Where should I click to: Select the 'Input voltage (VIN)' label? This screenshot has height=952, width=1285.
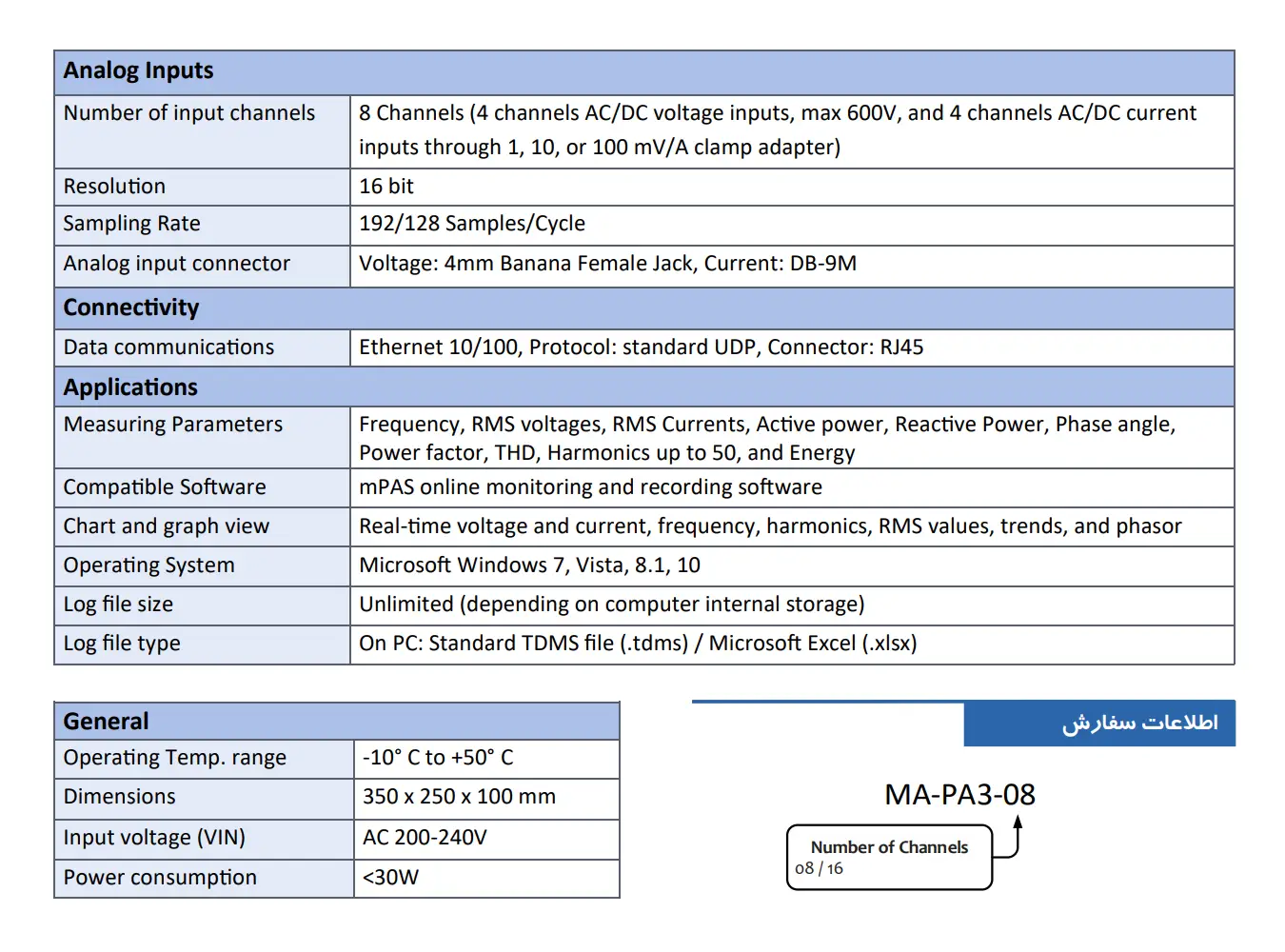(154, 838)
